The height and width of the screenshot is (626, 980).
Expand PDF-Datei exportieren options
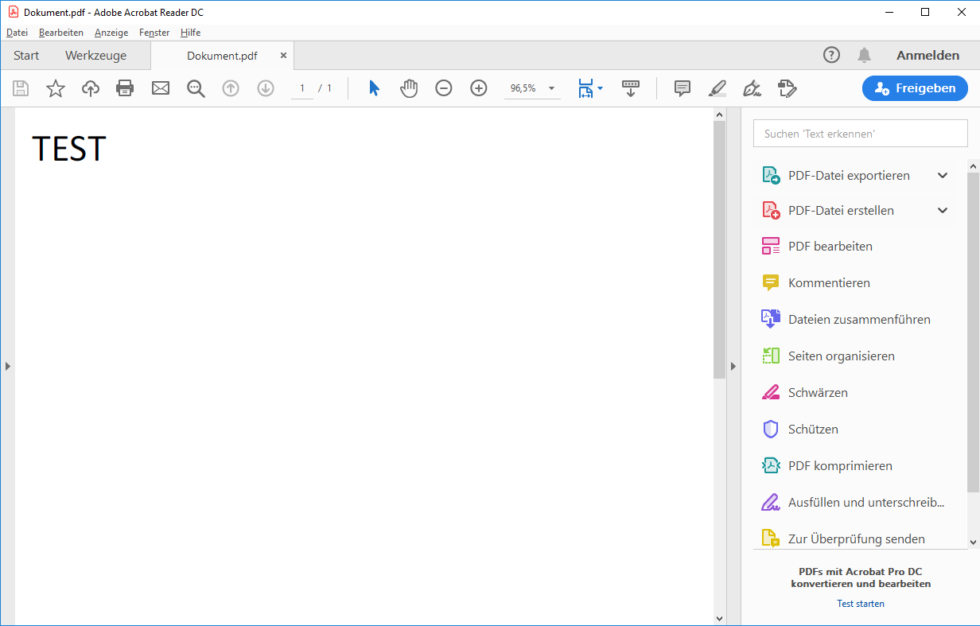tap(941, 174)
